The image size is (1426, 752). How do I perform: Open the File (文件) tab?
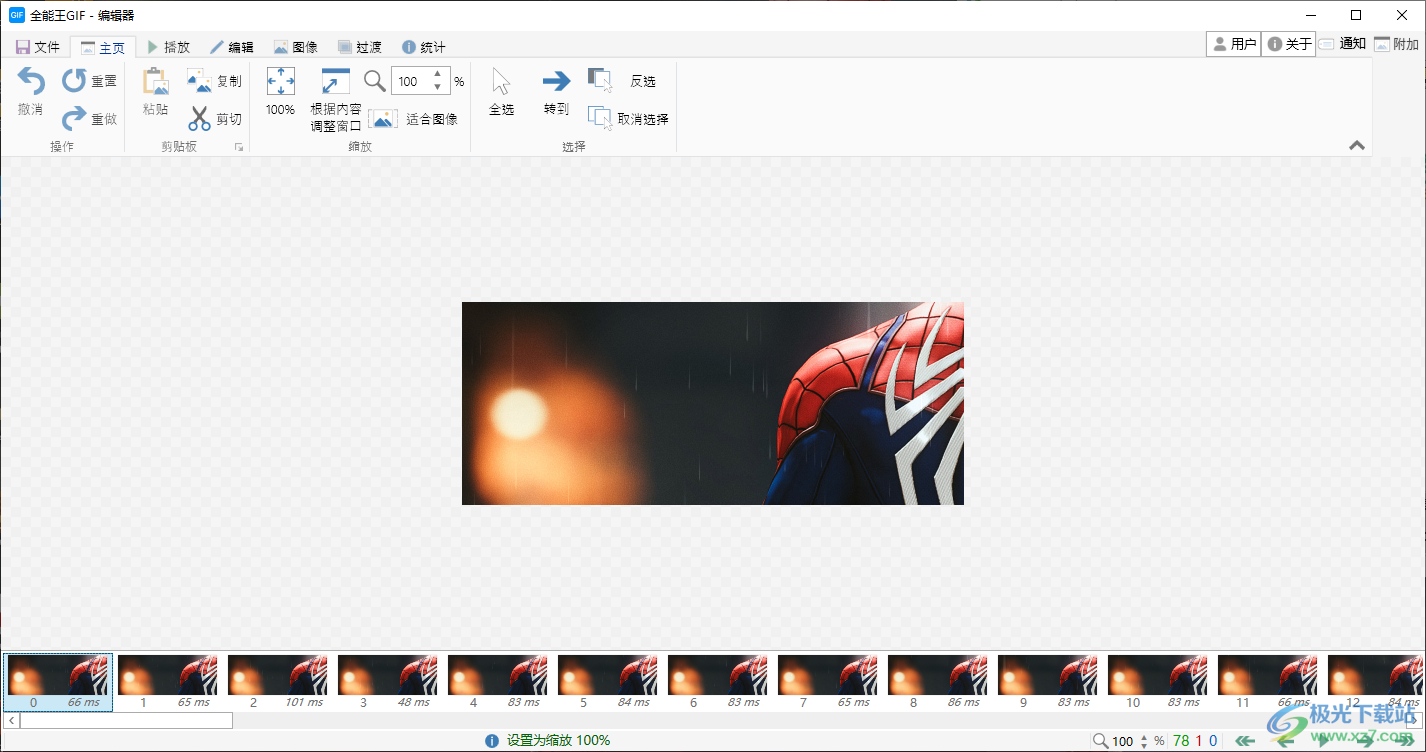tap(38, 47)
